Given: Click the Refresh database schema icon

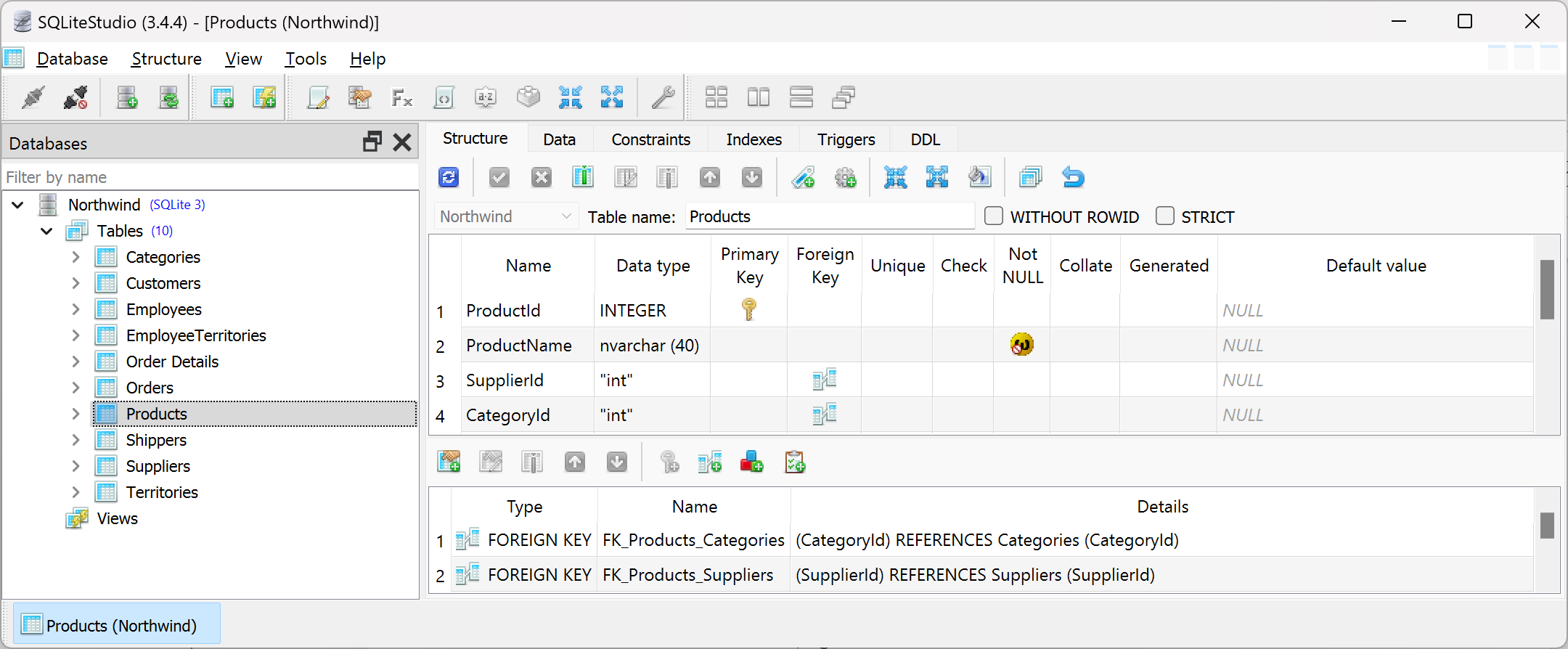Looking at the screenshot, I should [x=169, y=97].
